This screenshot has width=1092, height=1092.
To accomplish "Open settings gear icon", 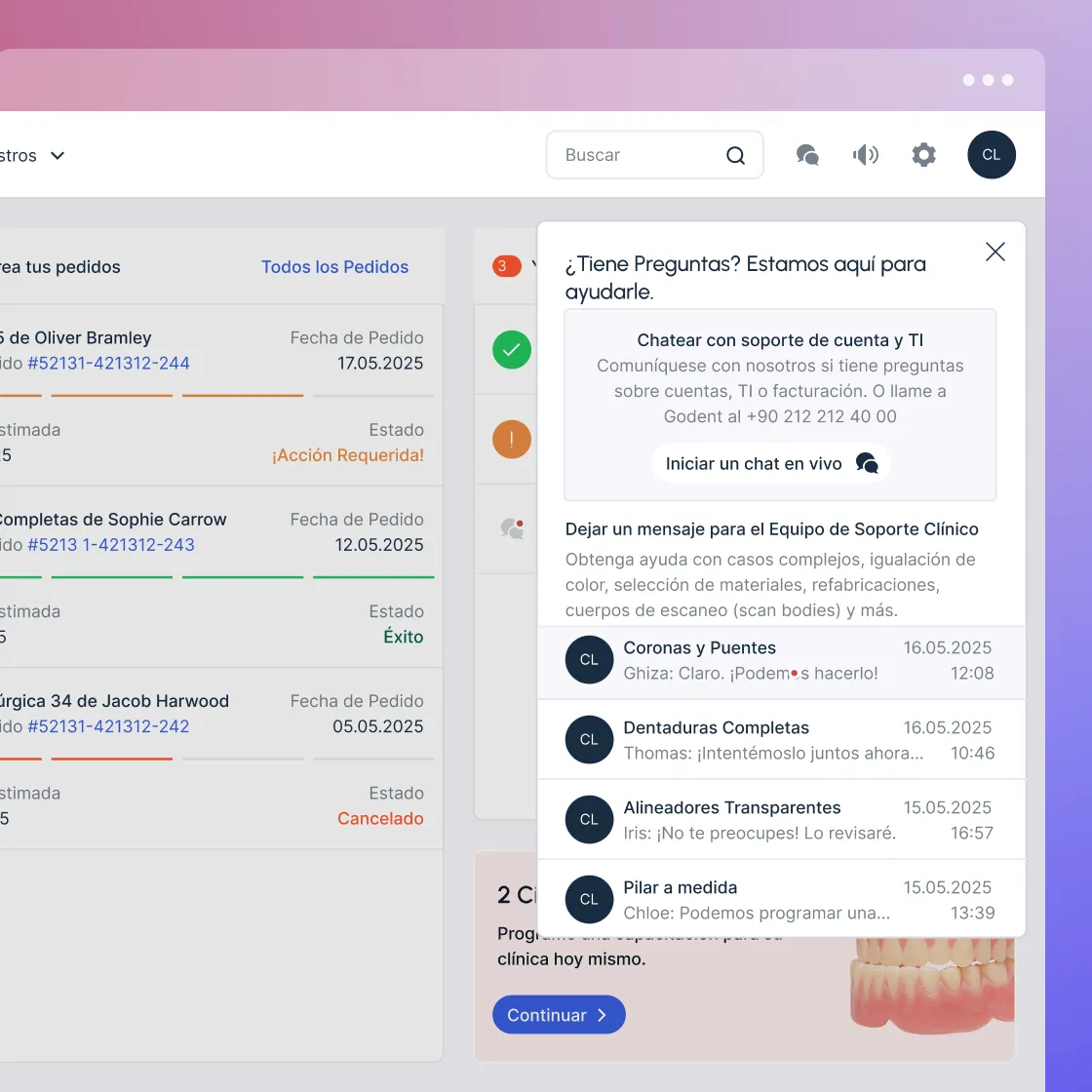I will tap(923, 155).
